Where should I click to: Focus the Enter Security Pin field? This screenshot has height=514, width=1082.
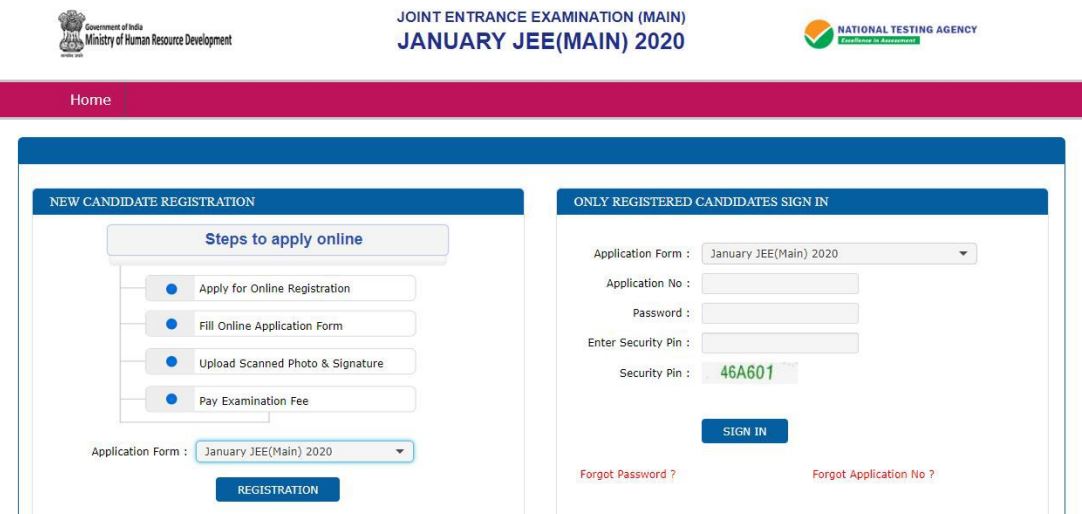pyautogui.click(x=780, y=344)
